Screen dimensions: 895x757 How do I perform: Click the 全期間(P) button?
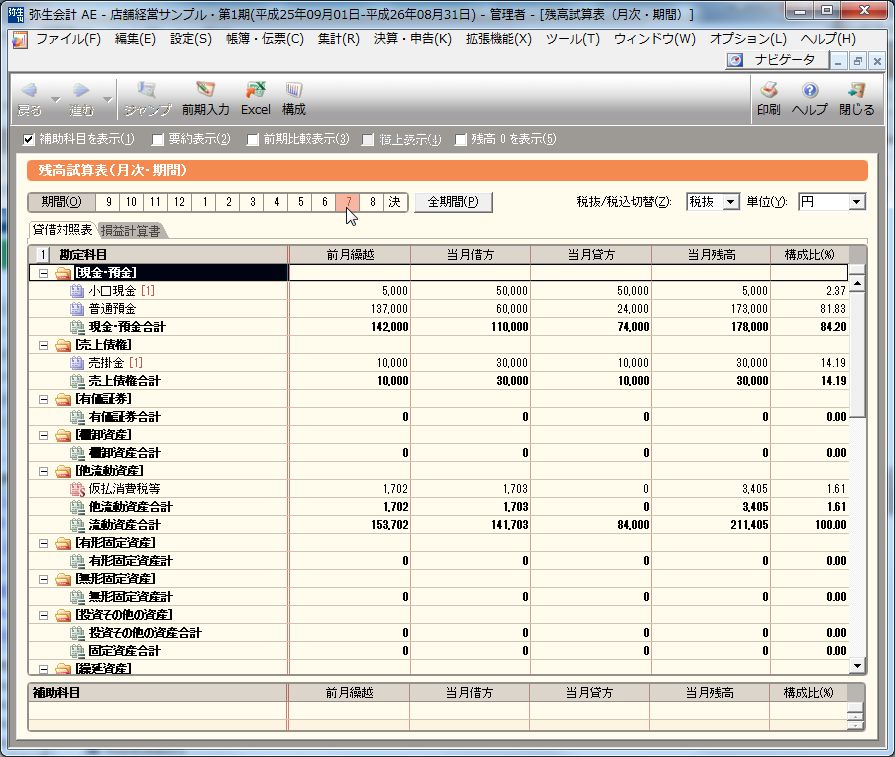point(453,202)
